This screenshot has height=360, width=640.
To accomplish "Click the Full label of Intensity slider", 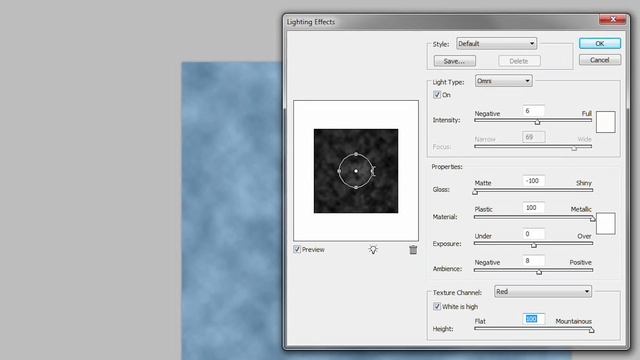I will (587, 113).
